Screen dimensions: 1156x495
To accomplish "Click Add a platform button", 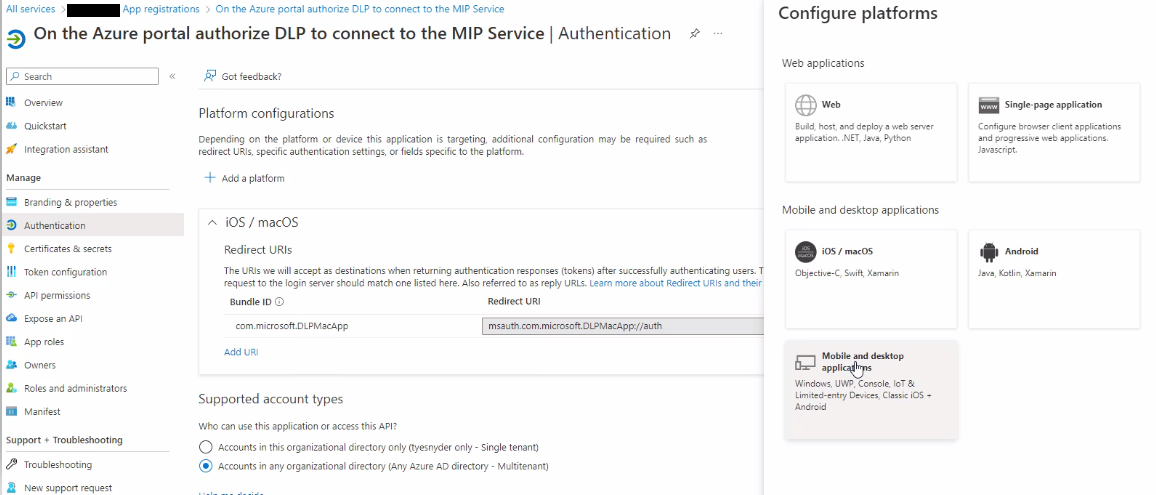I will (244, 178).
